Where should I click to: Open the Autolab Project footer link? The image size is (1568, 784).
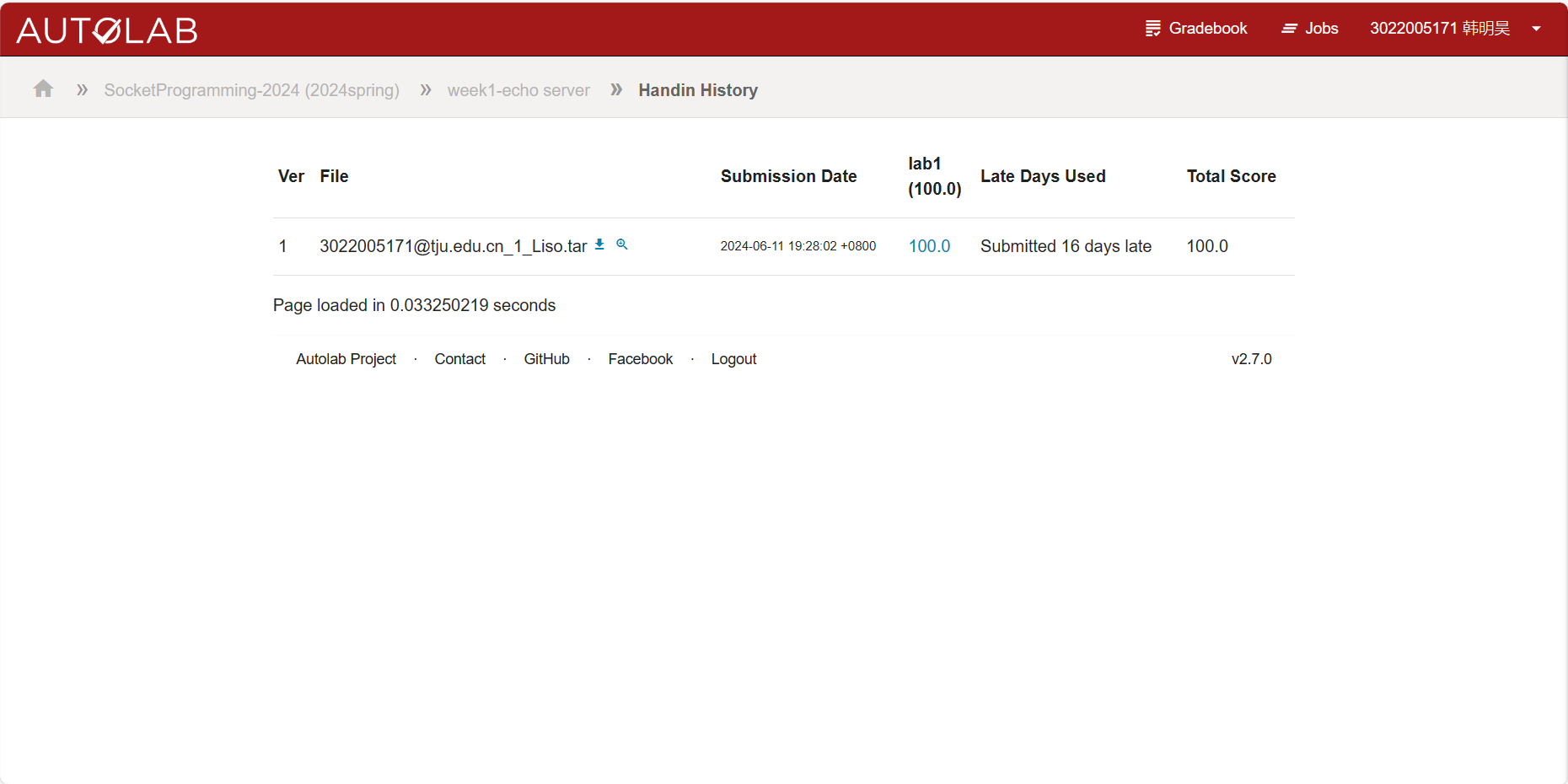[346, 359]
